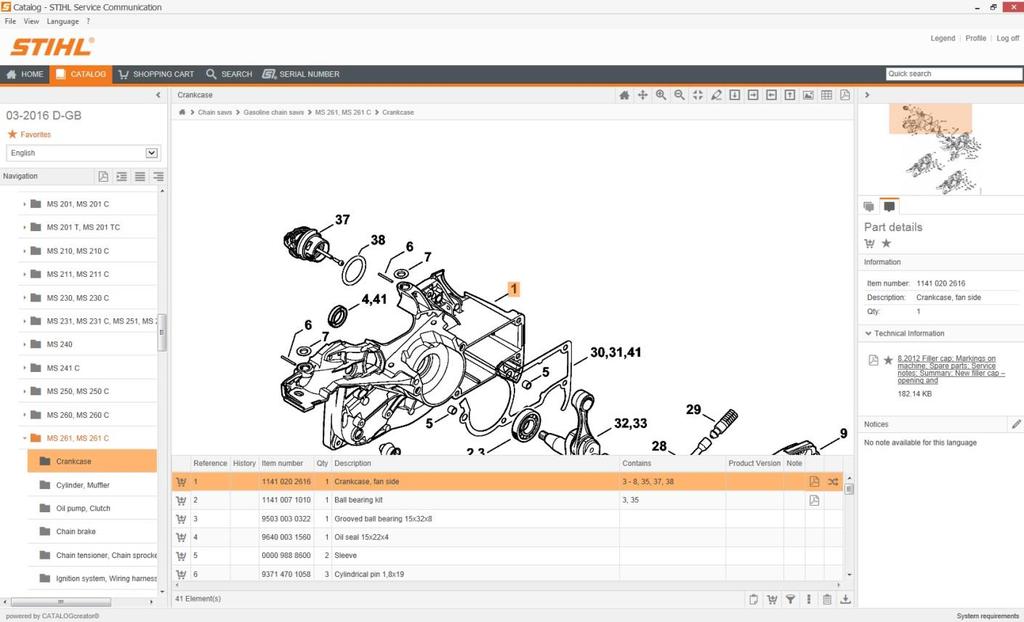Click the diagram overview thumbnail
1024x622 pixels.
point(941,150)
